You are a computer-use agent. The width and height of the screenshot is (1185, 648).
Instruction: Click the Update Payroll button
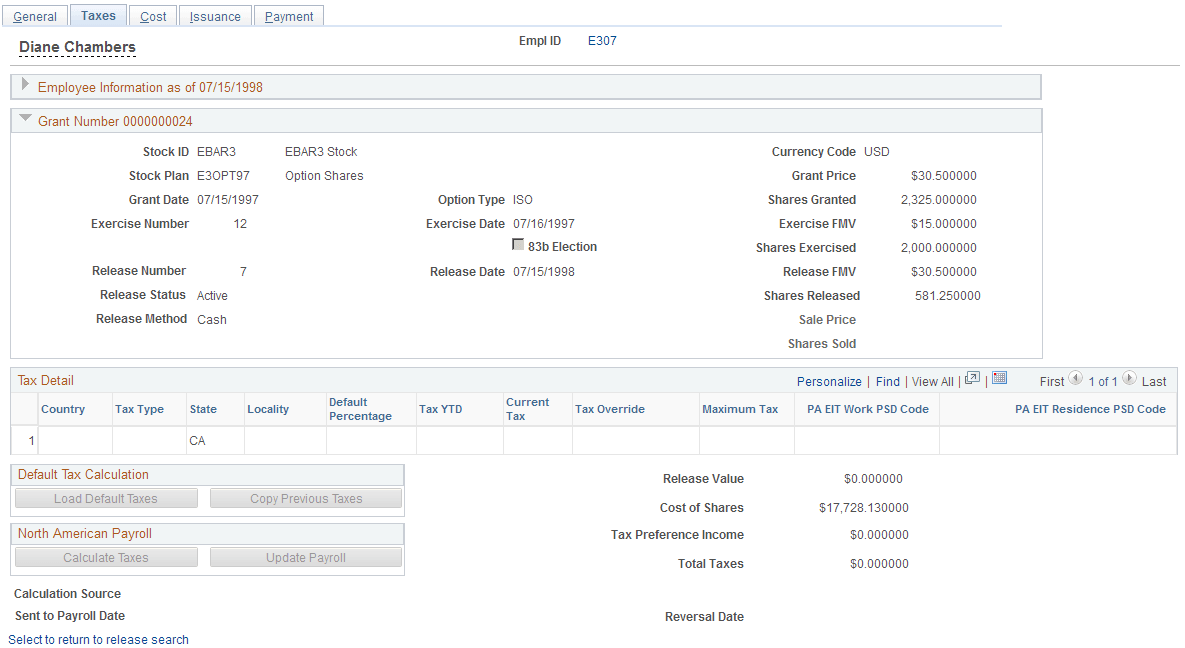(x=305, y=557)
